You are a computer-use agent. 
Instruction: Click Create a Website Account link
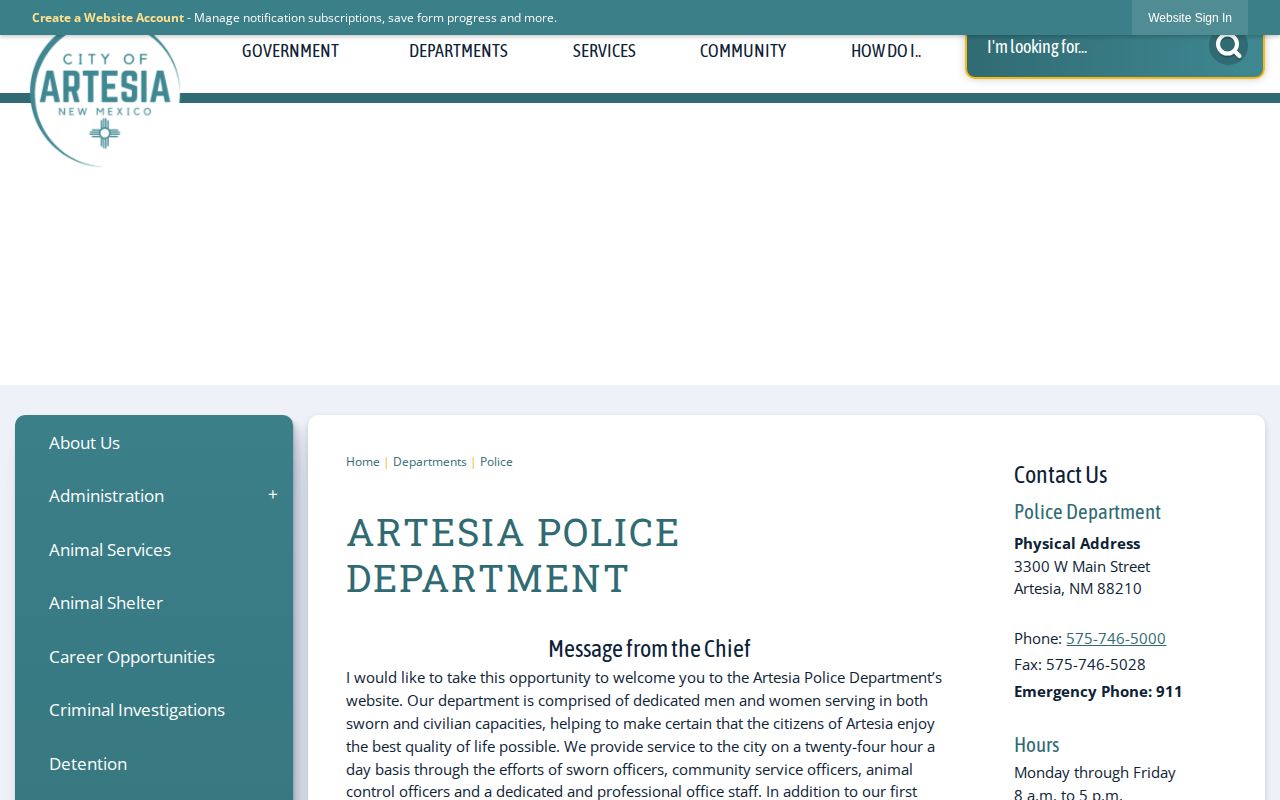(108, 18)
